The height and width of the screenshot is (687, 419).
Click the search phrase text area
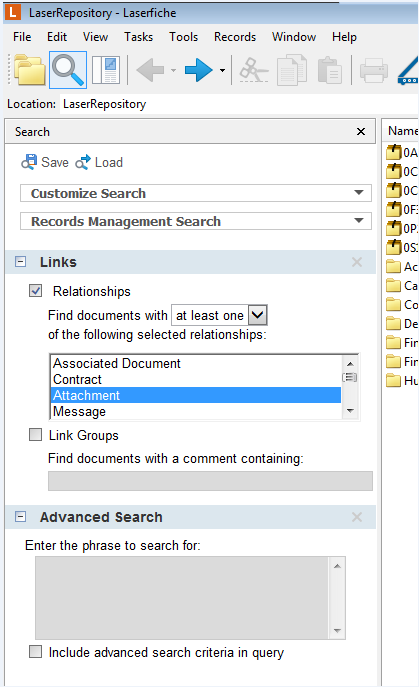pyautogui.click(x=182, y=598)
